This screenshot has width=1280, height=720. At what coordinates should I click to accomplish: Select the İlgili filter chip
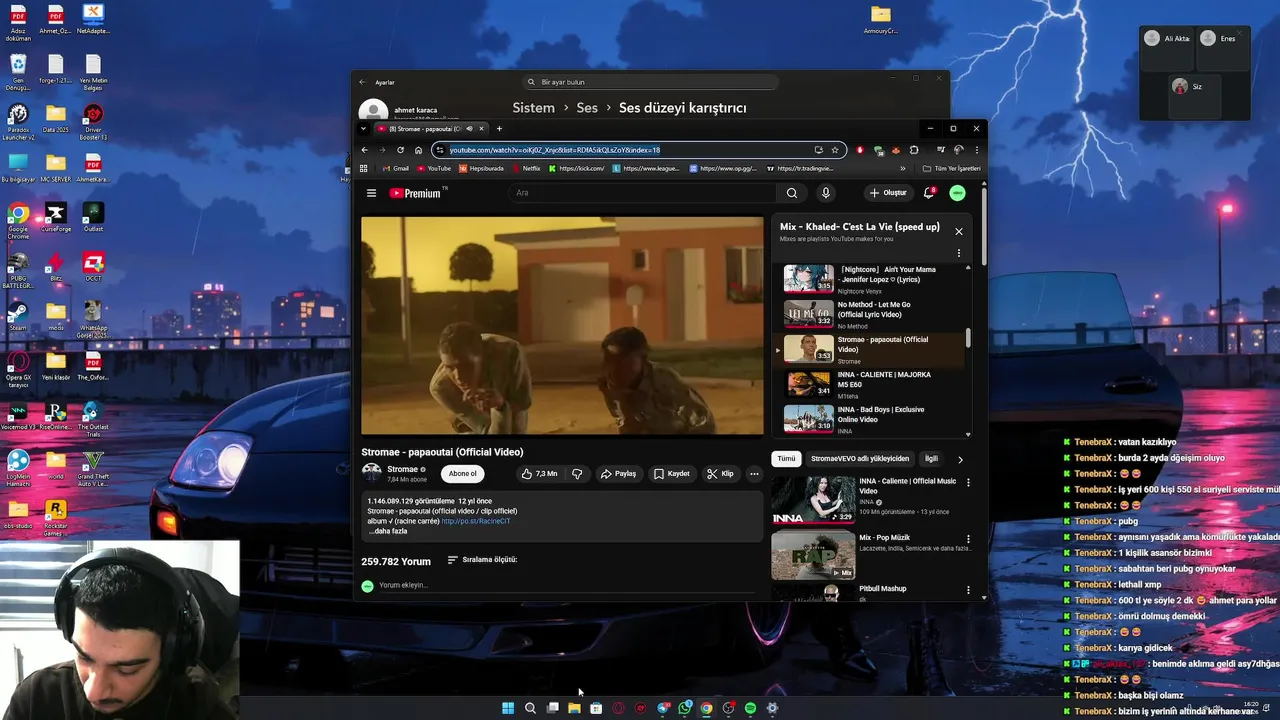coord(931,459)
